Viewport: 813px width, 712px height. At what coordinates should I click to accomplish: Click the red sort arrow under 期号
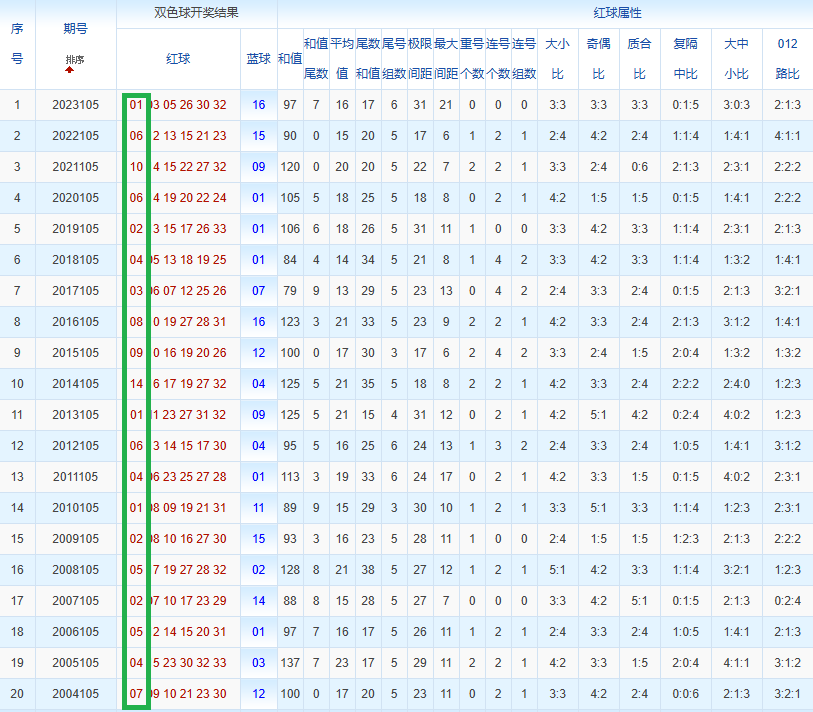[69, 70]
